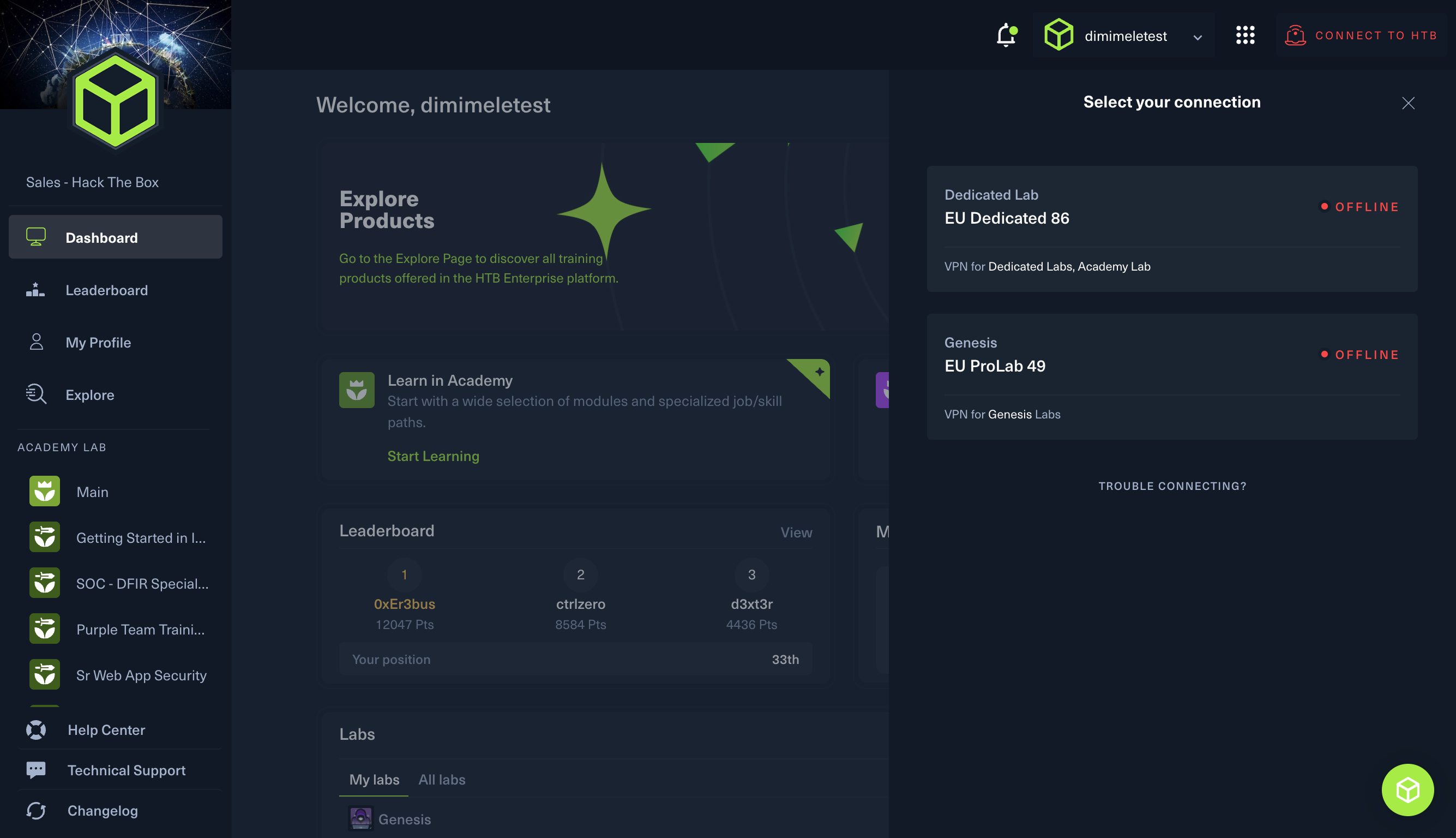Close the Select your connection panel
Image resolution: width=1456 pixels, height=838 pixels.
pyautogui.click(x=1407, y=103)
